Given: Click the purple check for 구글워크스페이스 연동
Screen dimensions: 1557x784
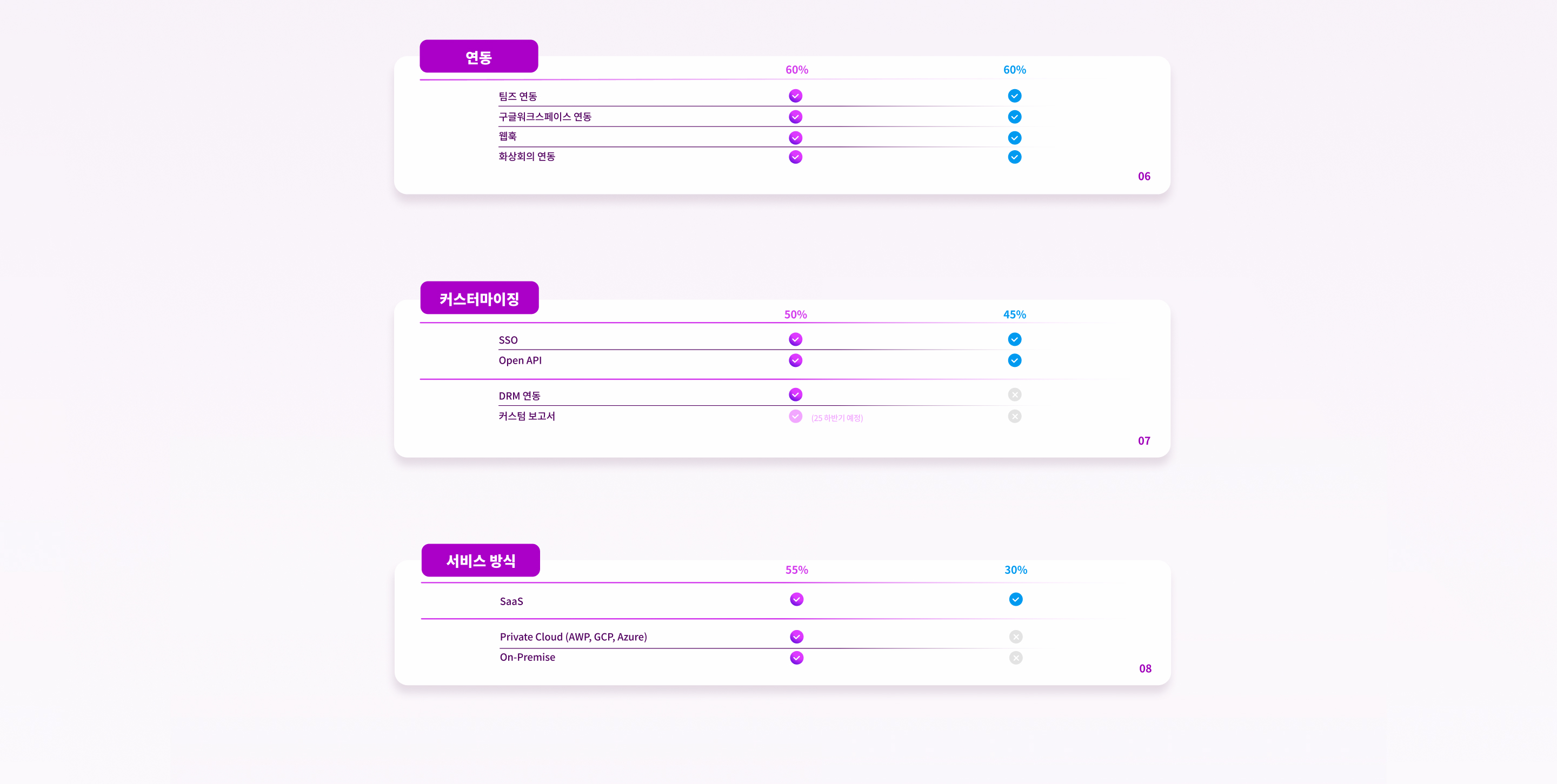Looking at the screenshot, I should [x=795, y=117].
